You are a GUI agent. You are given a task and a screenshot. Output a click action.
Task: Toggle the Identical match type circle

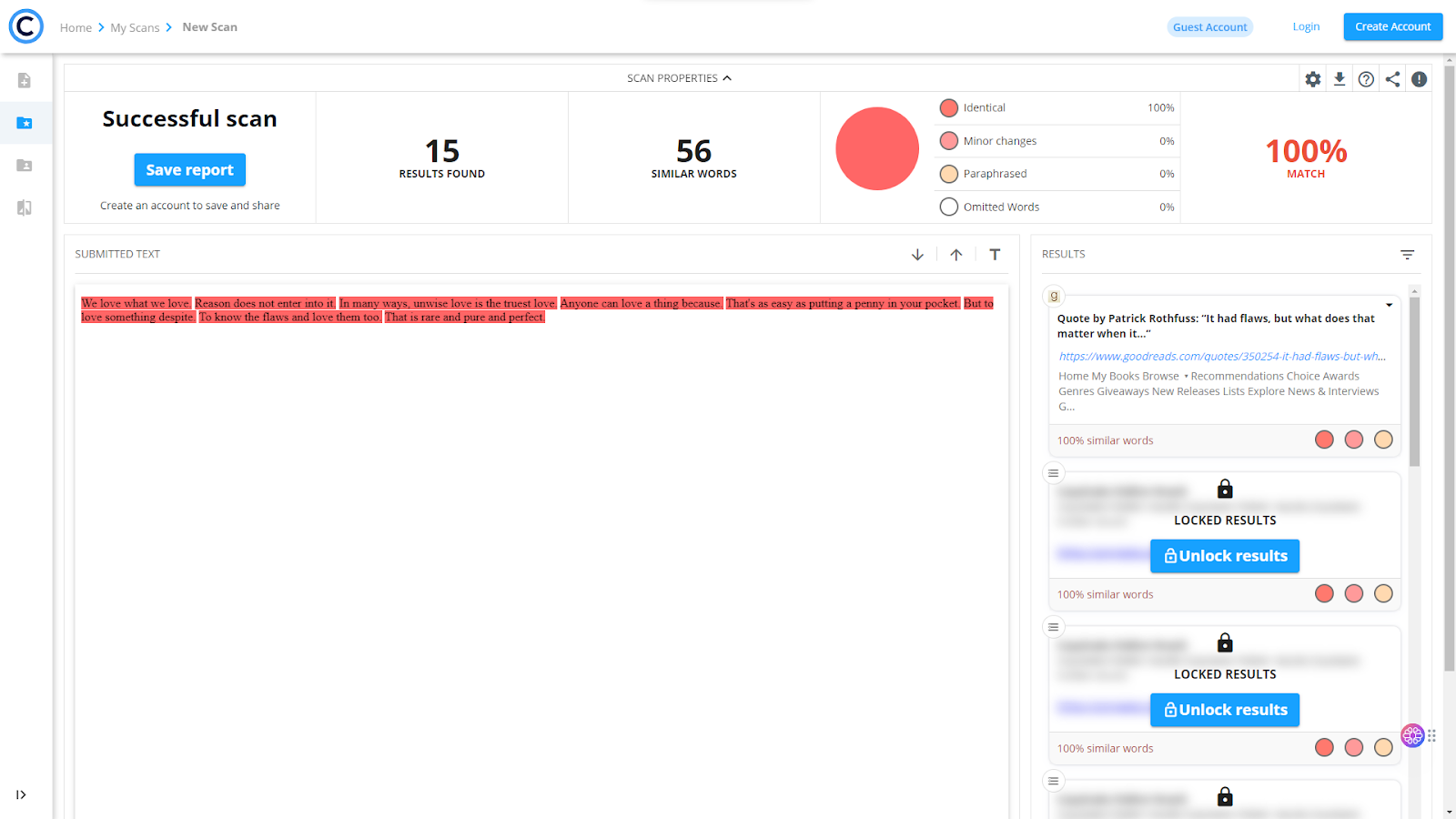(x=949, y=108)
